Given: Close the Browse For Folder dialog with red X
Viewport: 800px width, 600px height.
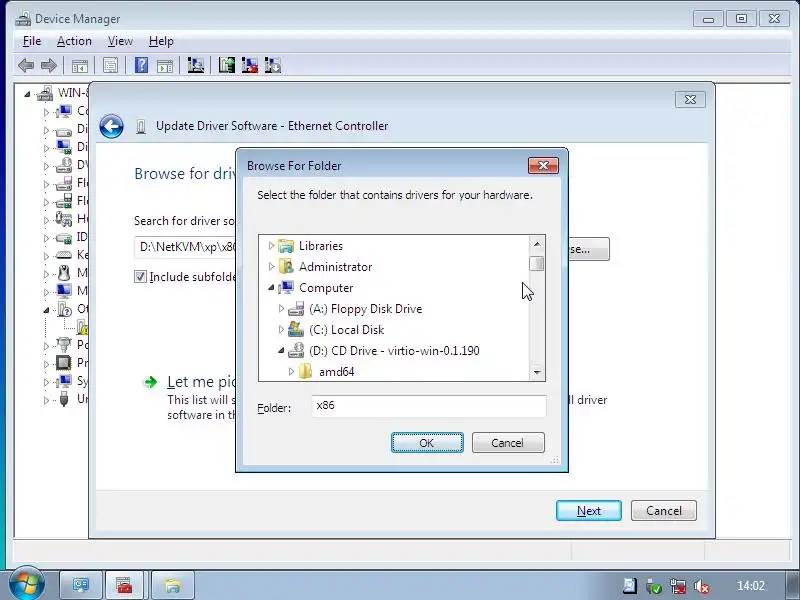Looking at the screenshot, I should pos(543,165).
